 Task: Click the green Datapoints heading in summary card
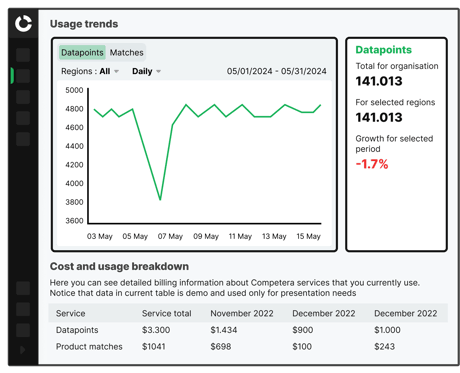pos(384,50)
